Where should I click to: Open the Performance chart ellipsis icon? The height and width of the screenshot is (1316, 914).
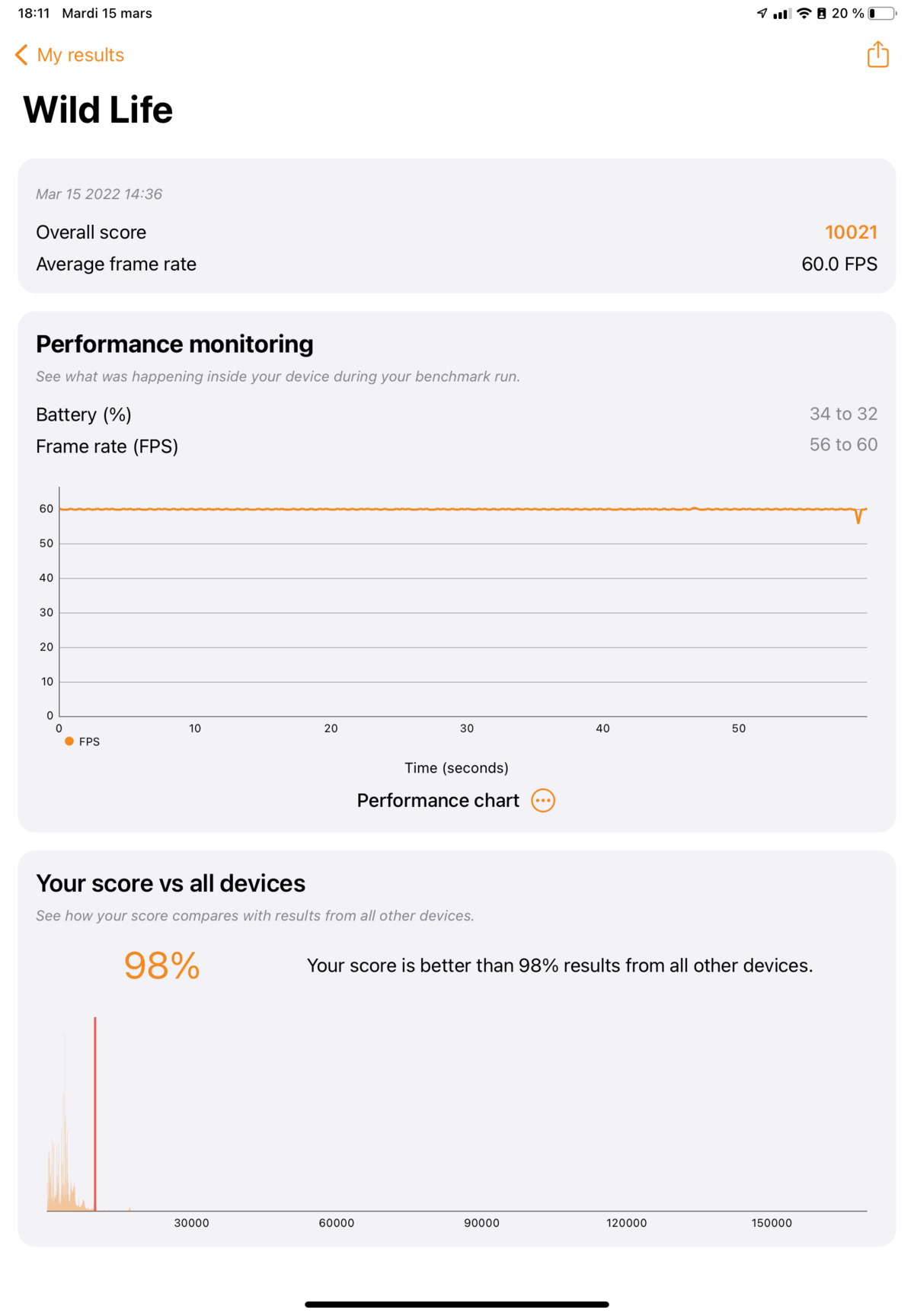[x=543, y=800]
